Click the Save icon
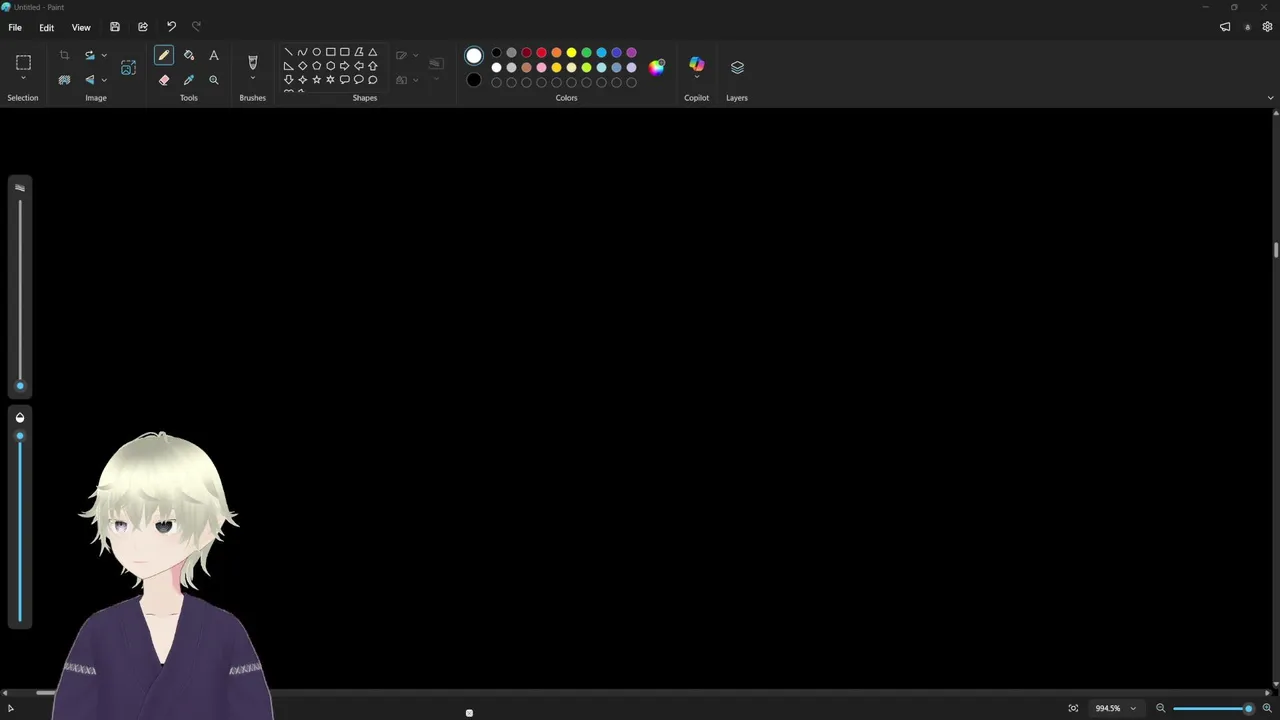1280x720 pixels. coord(115,27)
